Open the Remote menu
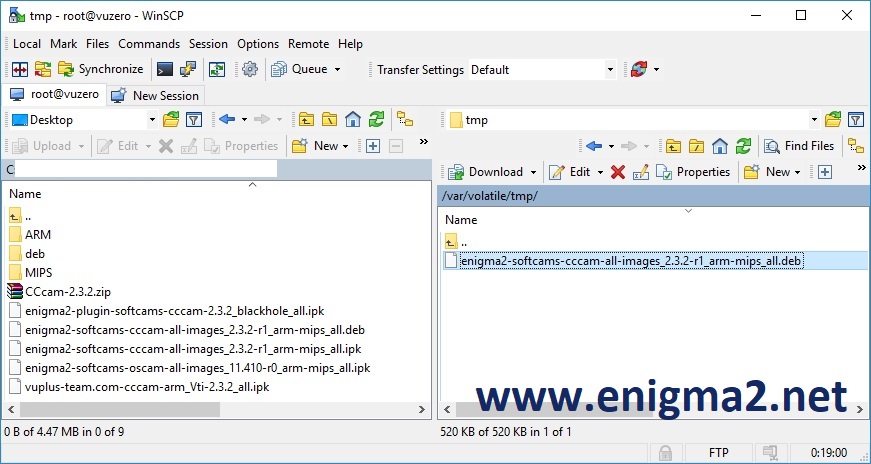Viewport: 871px width, 464px height. coord(308,44)
